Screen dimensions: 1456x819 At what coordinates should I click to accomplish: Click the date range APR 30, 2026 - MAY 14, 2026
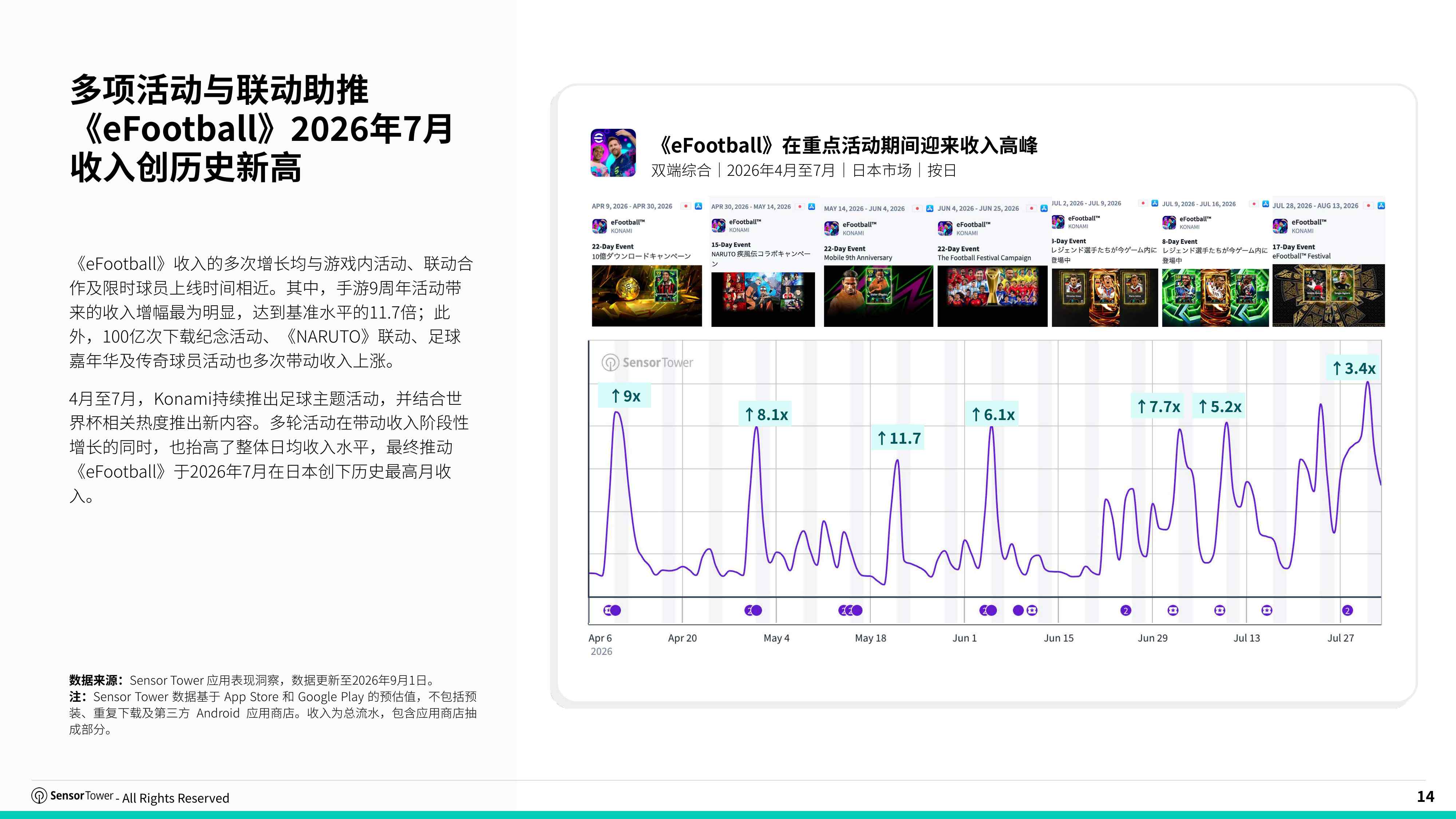(x=751, y=207)
